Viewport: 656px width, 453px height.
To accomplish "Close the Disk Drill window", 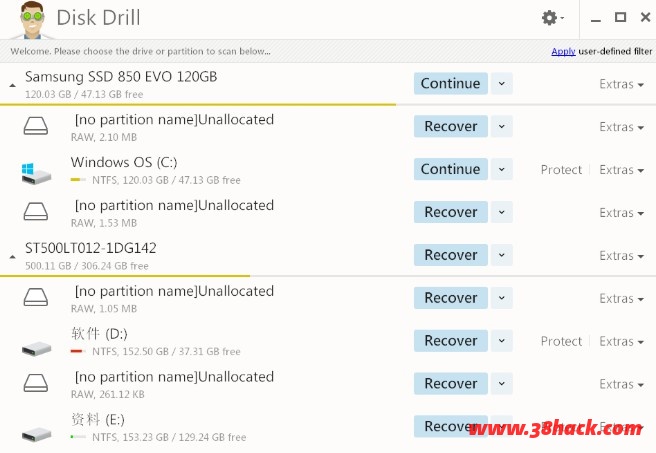I will (646, 17).
